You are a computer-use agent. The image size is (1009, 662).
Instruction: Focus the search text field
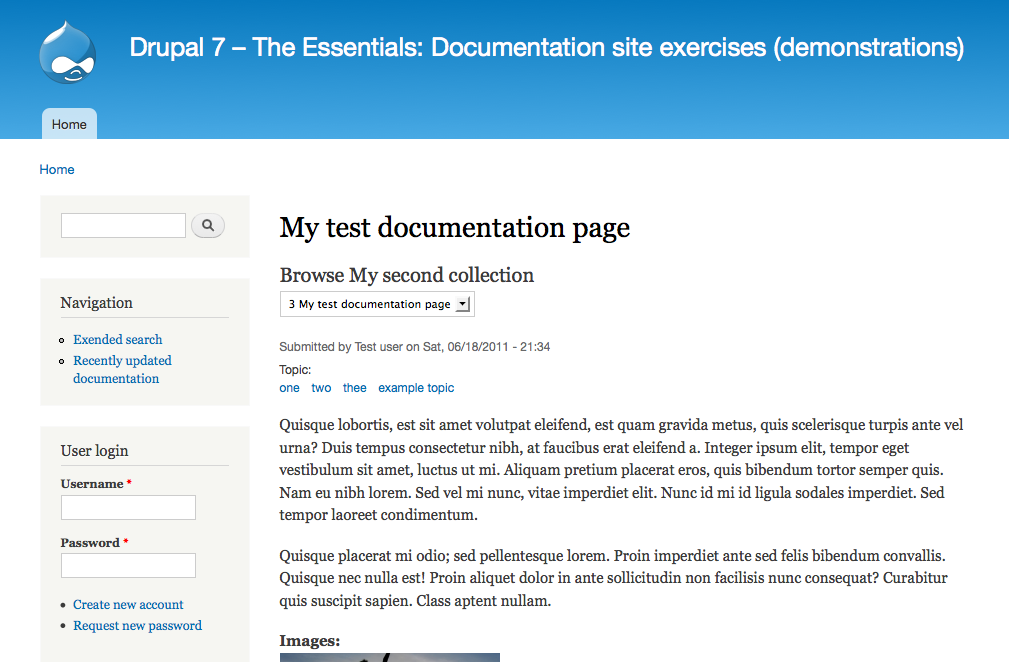[123, 226]
